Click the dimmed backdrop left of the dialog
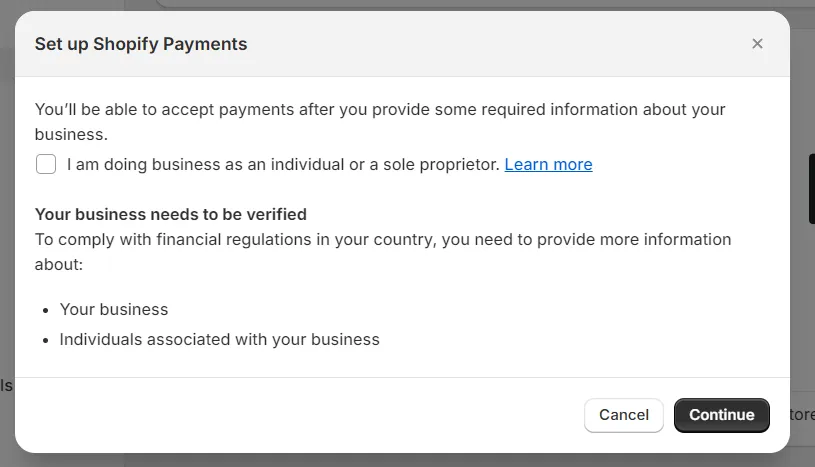This screenshot has width=815, height=467. (x=6, y=250)
